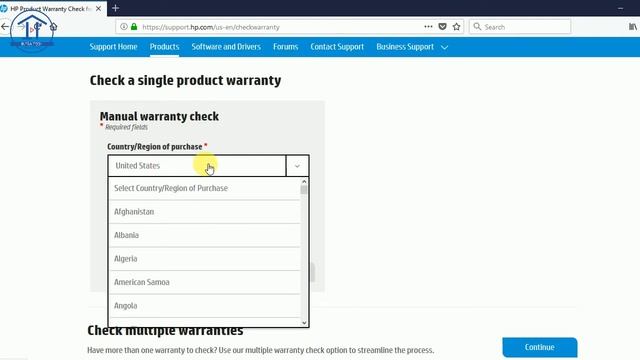Select American Samoa from the list
The width and height of the screenshot is (640, 360).
[x=204, y=282]
